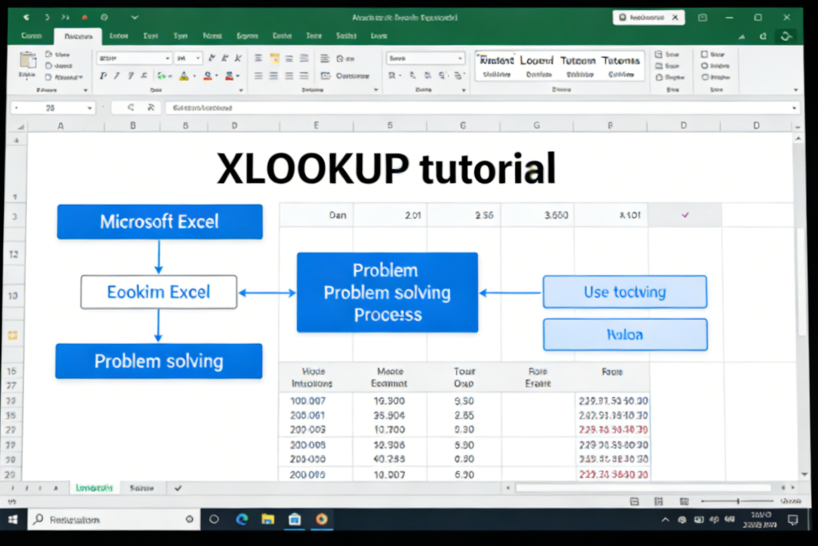Click the highlighted yellow alignment icon

pyautogui.click(x=274, y=58)
